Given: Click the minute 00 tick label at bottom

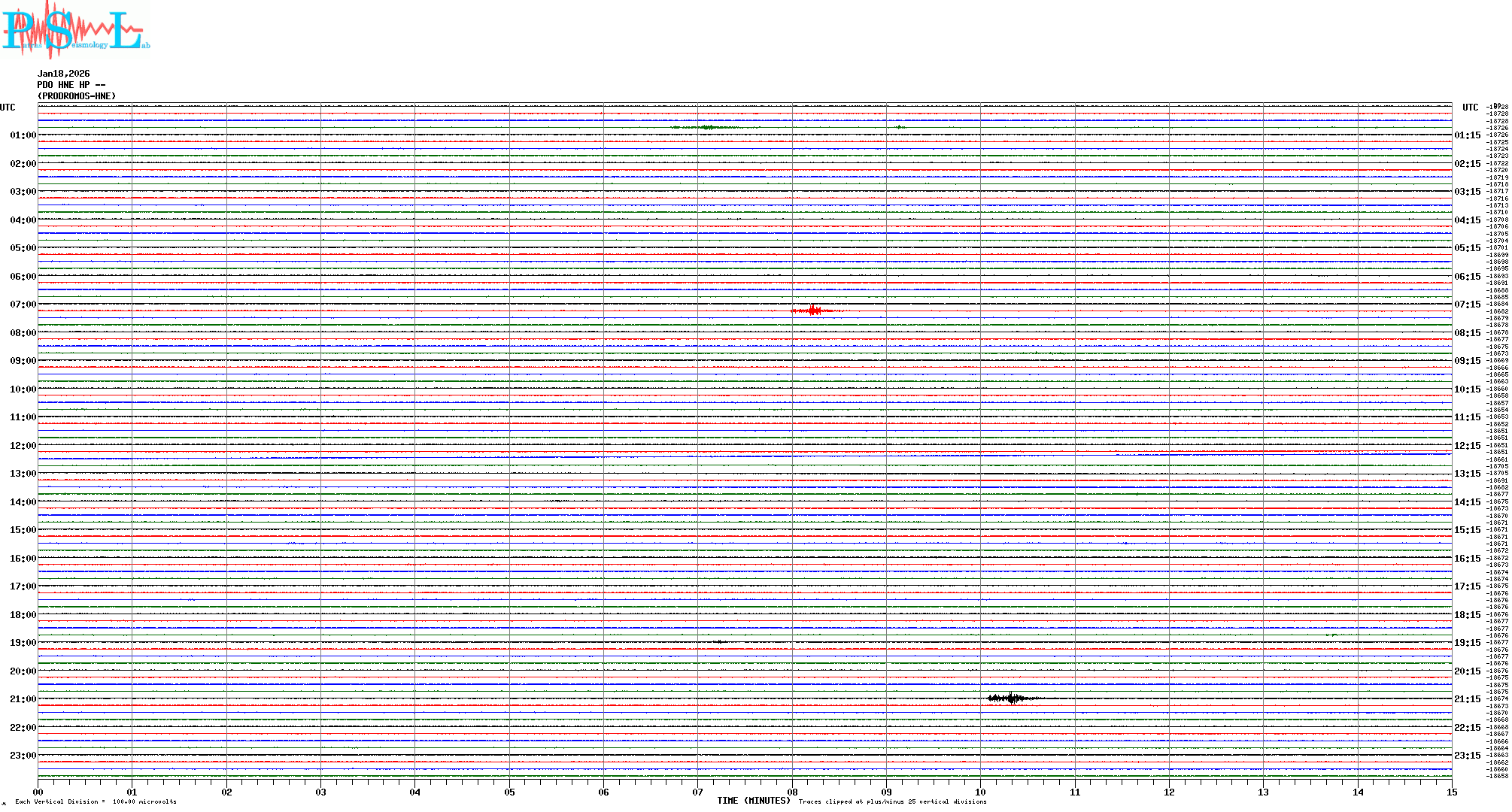Looking at the screenshot, I should [x=38, y=792].
